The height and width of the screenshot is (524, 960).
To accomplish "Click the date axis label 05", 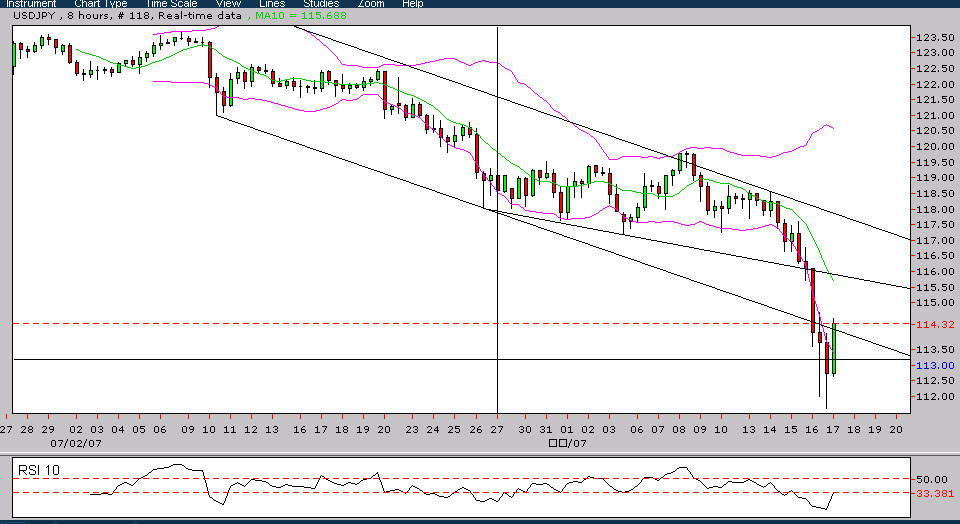I will click(x=139, y=430).
